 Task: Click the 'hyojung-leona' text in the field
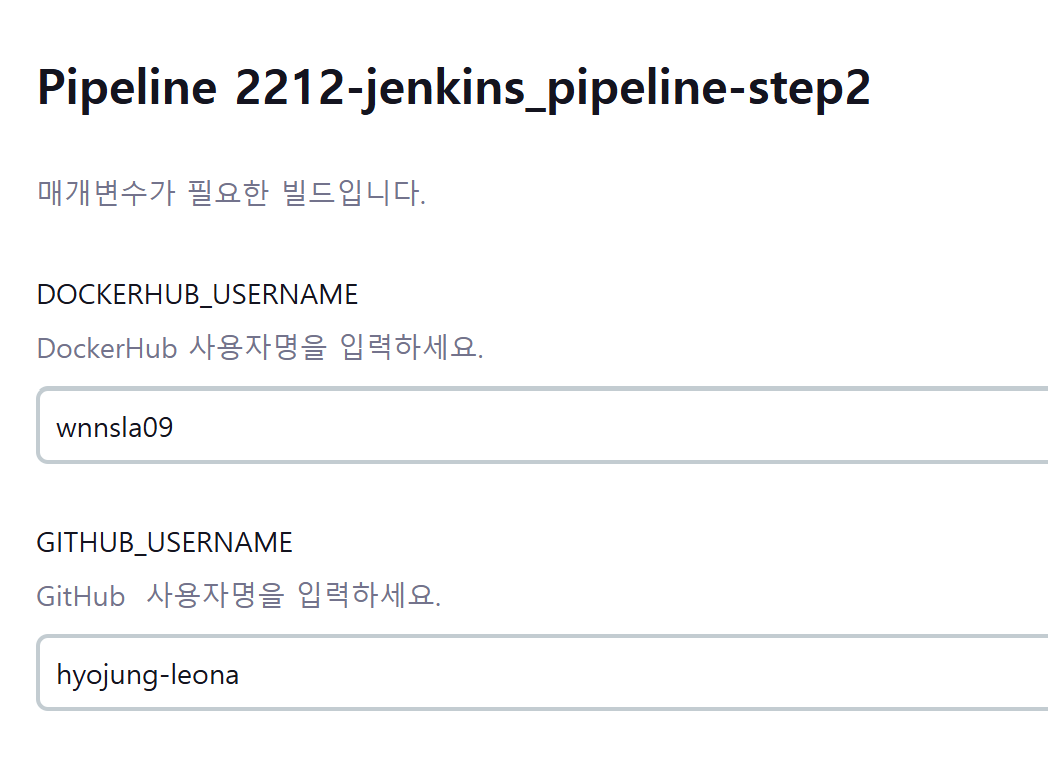point(147,675)
